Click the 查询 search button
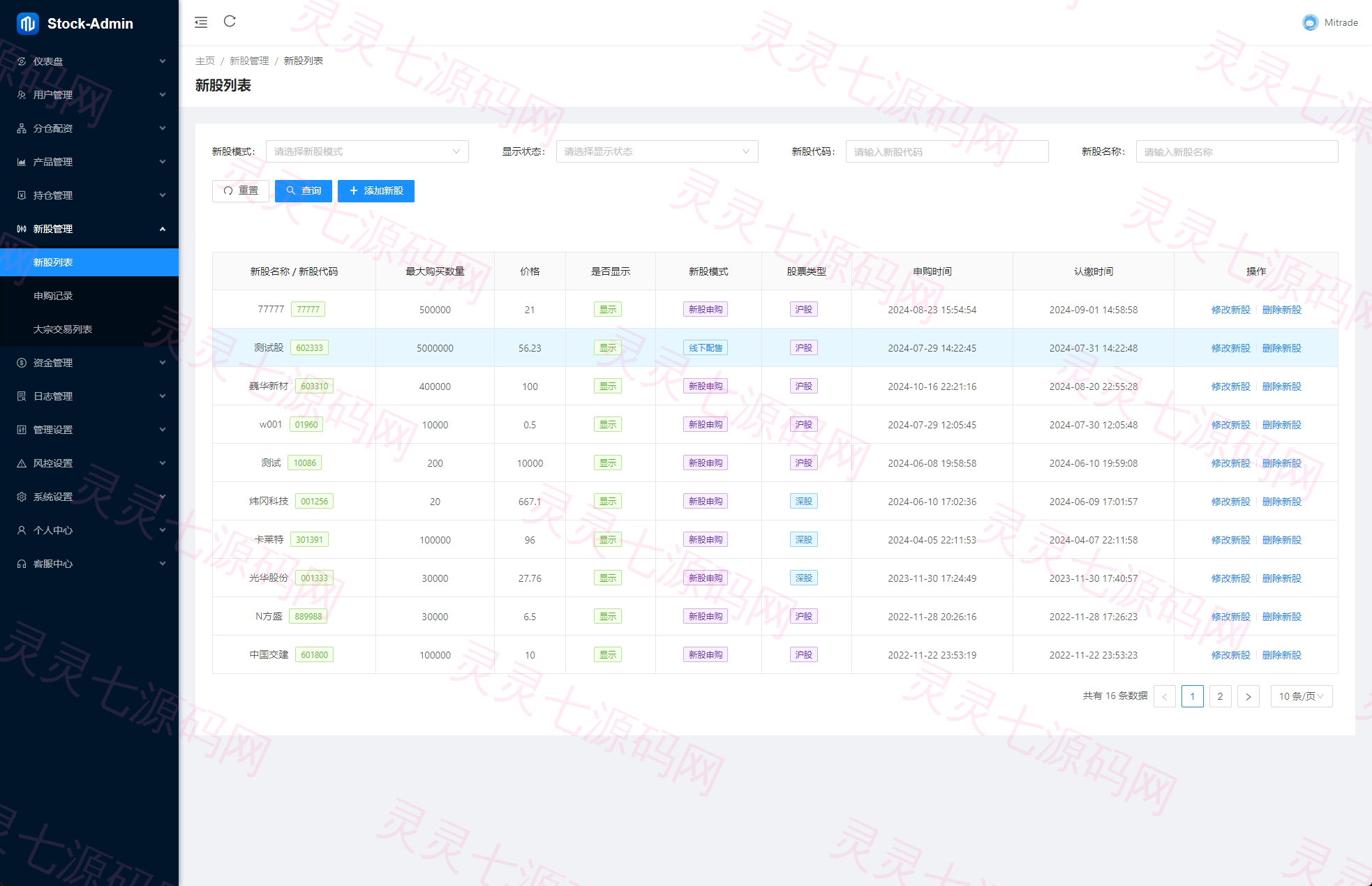The width and height of the screenshot is (1372, 886). tap(303, 191)
